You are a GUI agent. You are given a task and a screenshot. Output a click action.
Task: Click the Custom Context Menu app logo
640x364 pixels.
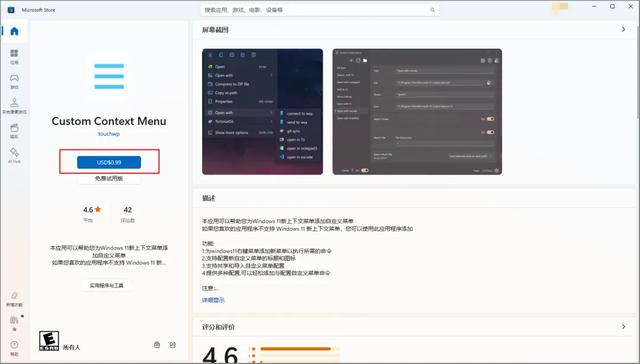coord(109,76)
